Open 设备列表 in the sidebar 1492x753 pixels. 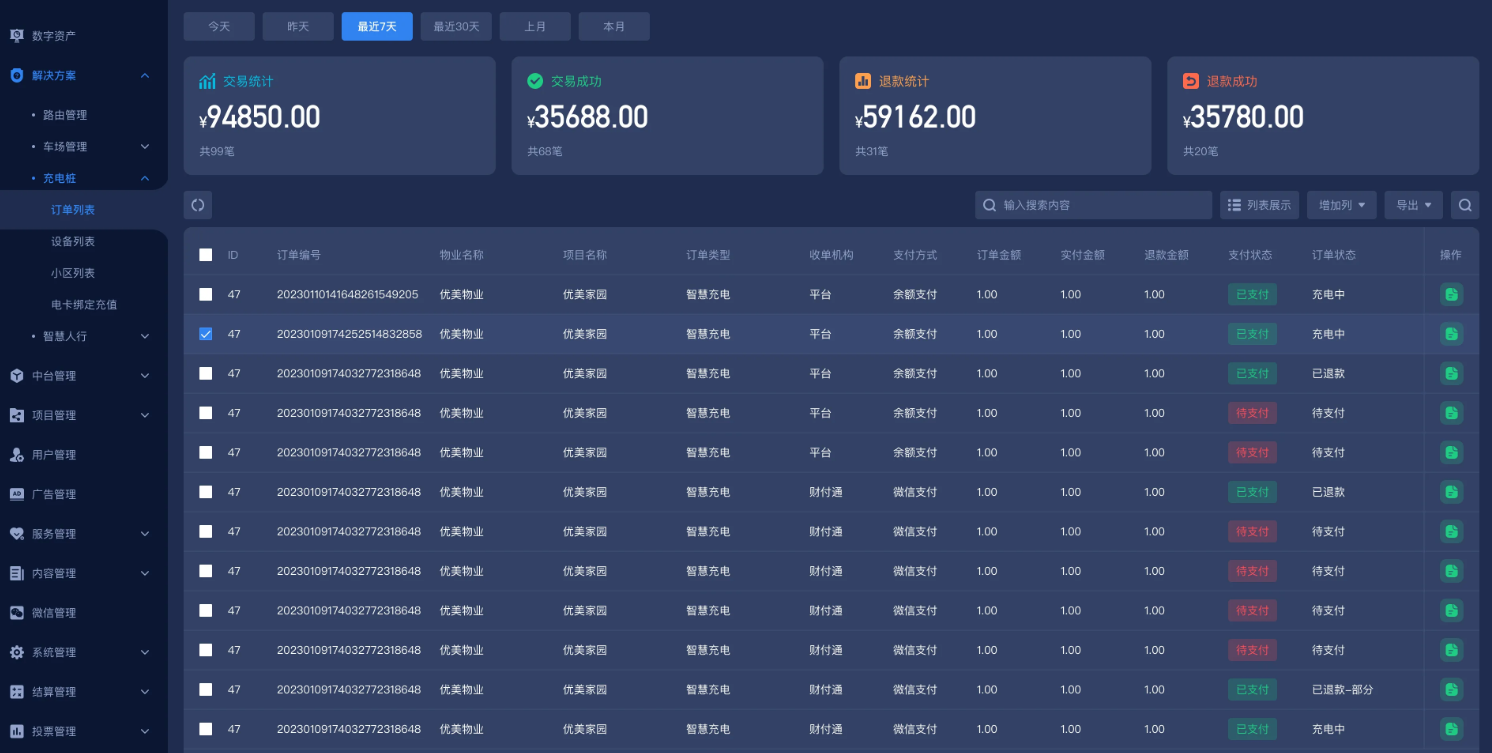point(73,241)
